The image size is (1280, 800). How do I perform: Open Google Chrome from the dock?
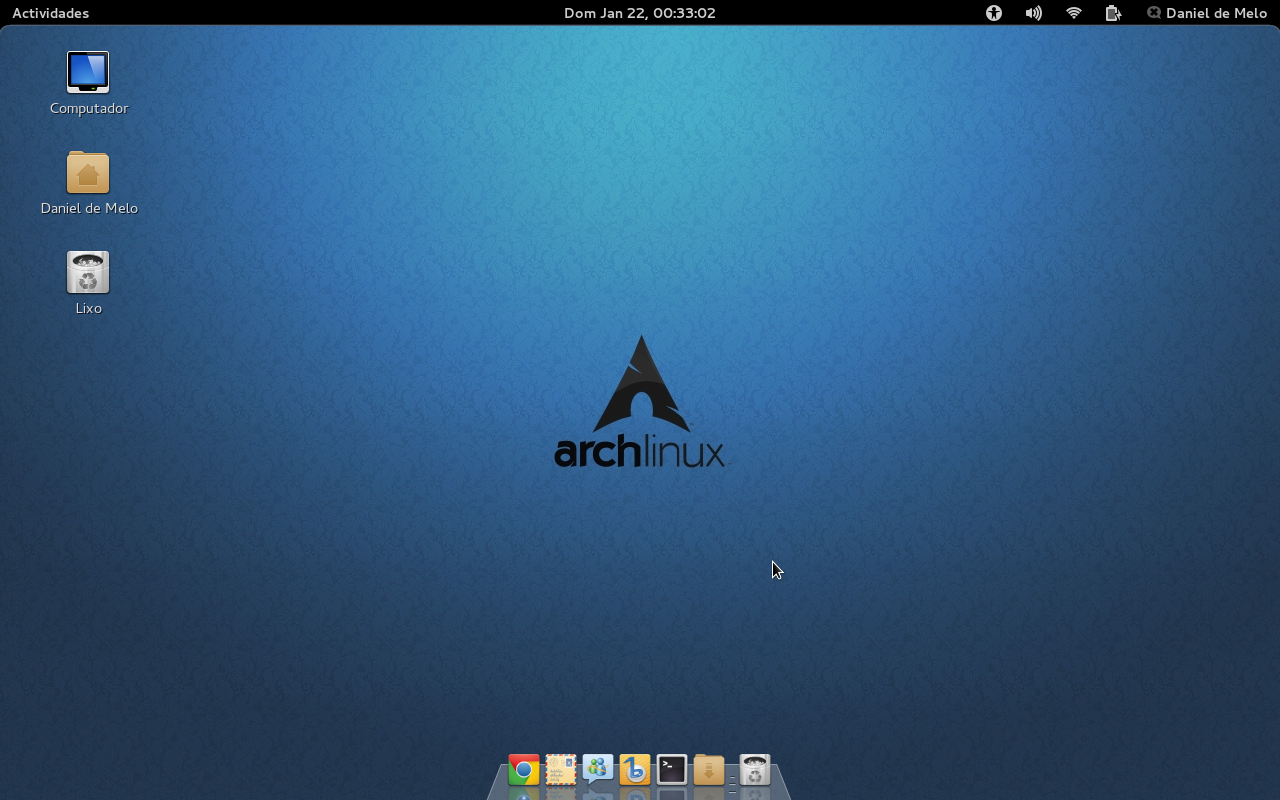tap(523, 770)
